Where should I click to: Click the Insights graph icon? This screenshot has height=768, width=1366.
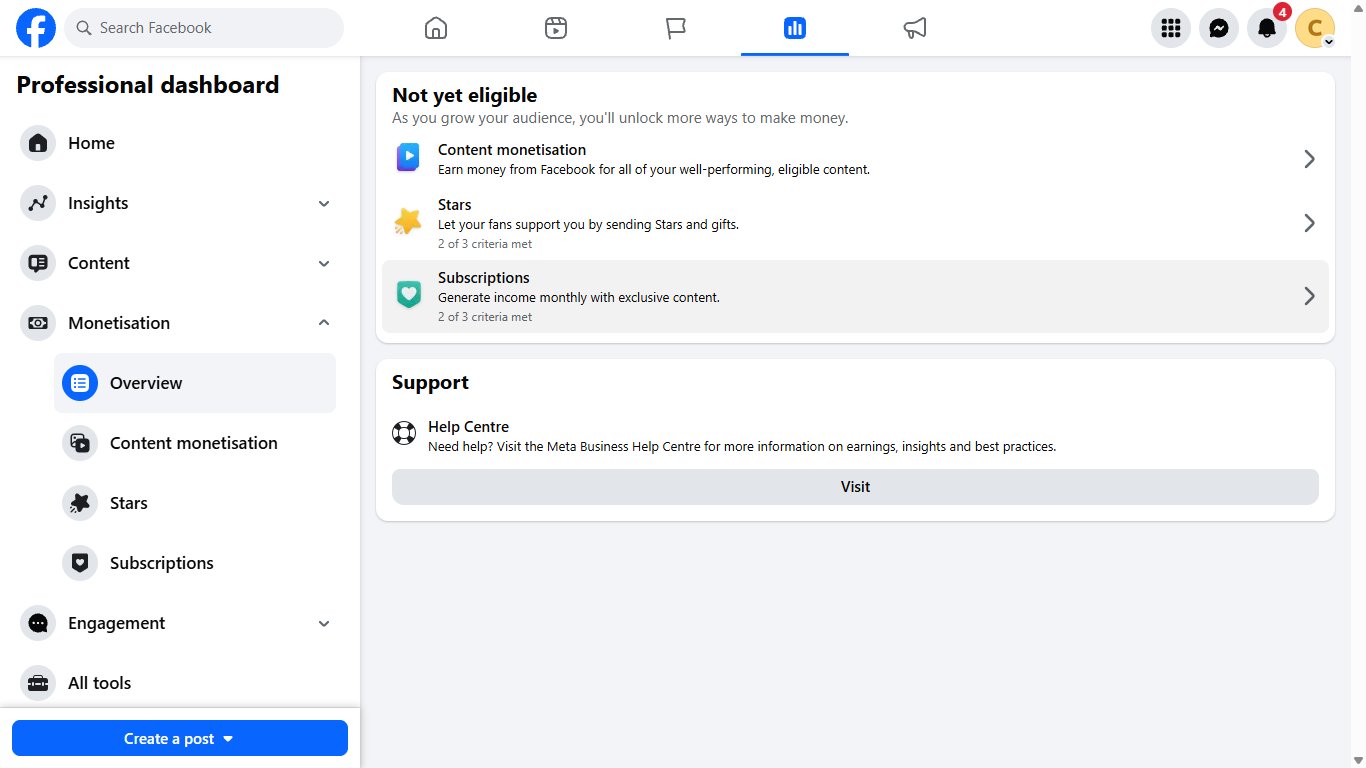point(38,203)
